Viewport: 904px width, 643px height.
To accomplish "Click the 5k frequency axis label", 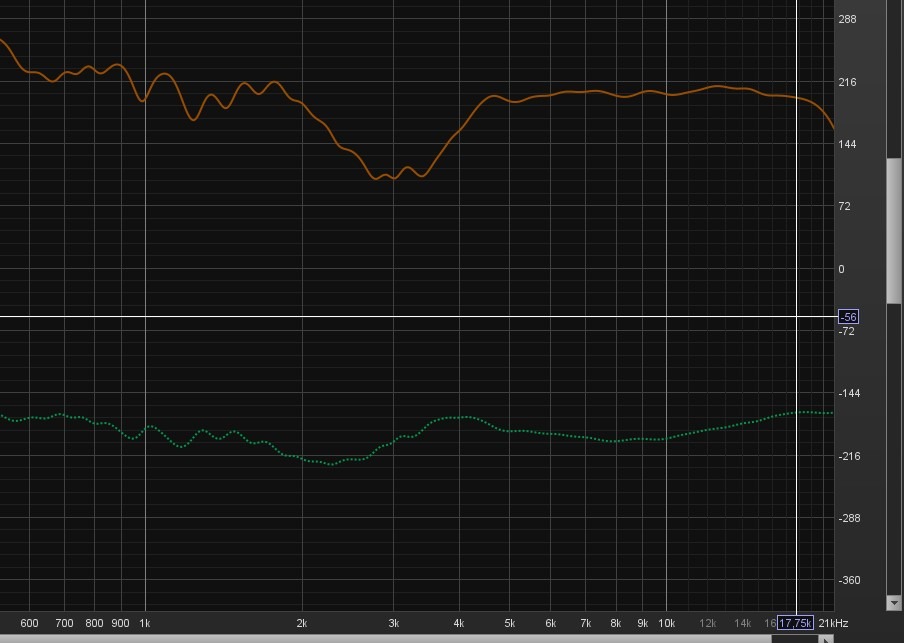I will (510, 623).
